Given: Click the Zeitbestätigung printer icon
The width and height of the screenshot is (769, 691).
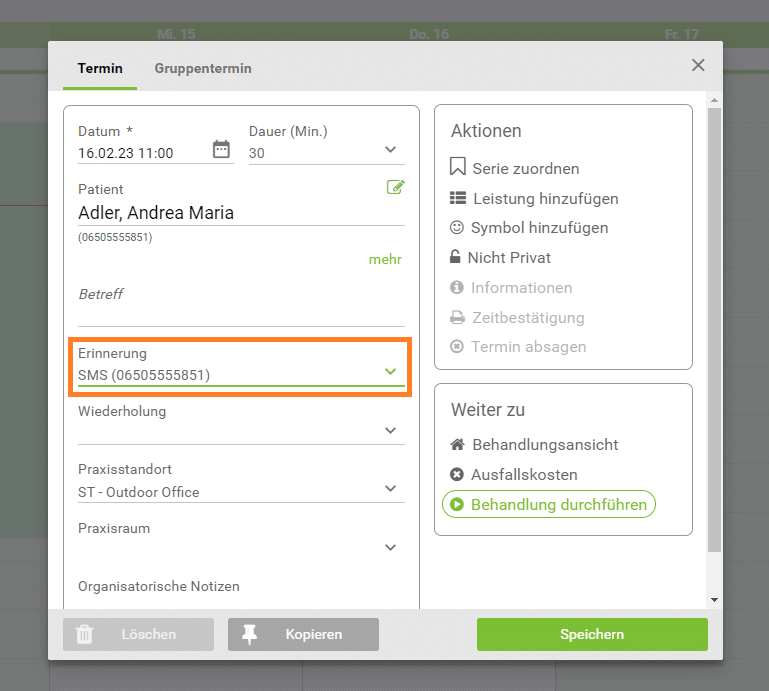Looking at the screenshot, I should click(x=458, y=318).
